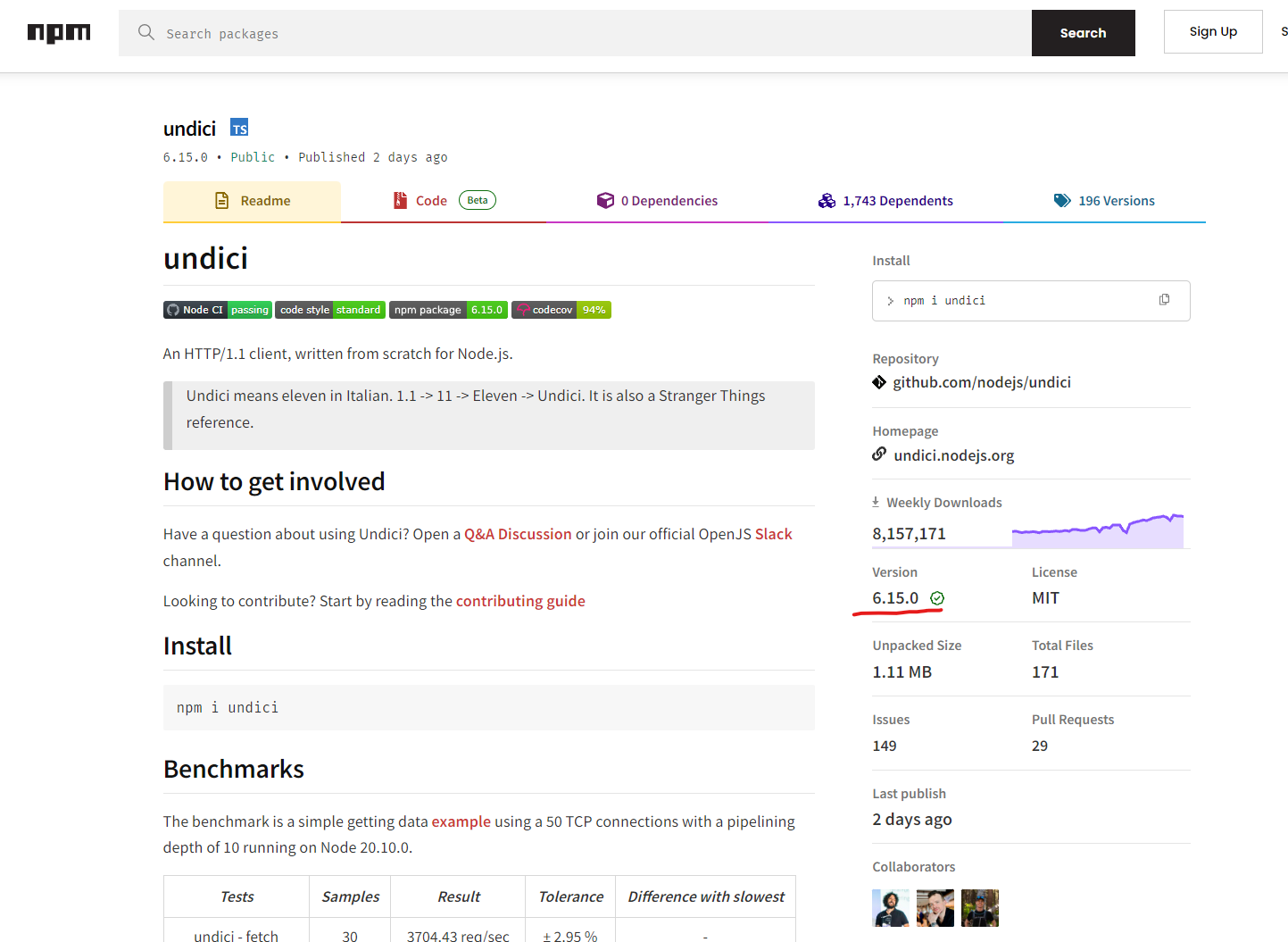Click the MIT license value
The height and width of the screenshot is (942, 1288).
[x=1045, y=598]
